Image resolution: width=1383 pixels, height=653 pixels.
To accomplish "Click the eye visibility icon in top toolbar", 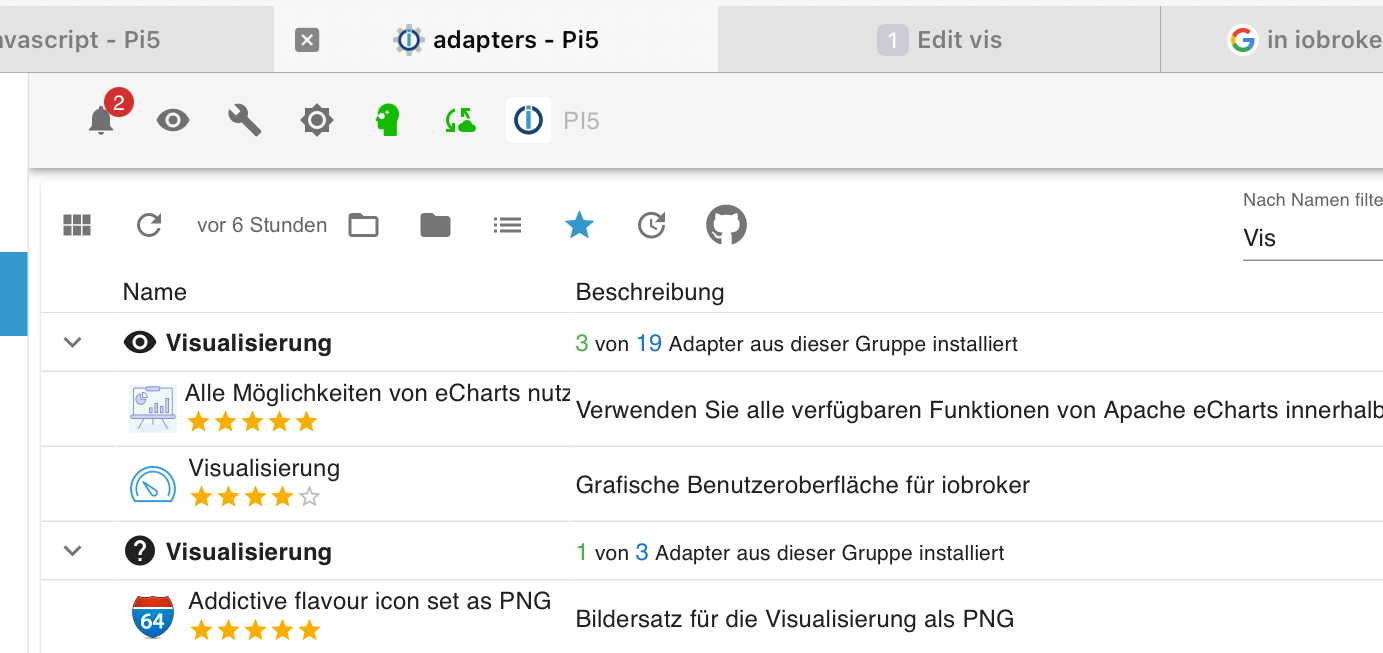I will [173, 121].
